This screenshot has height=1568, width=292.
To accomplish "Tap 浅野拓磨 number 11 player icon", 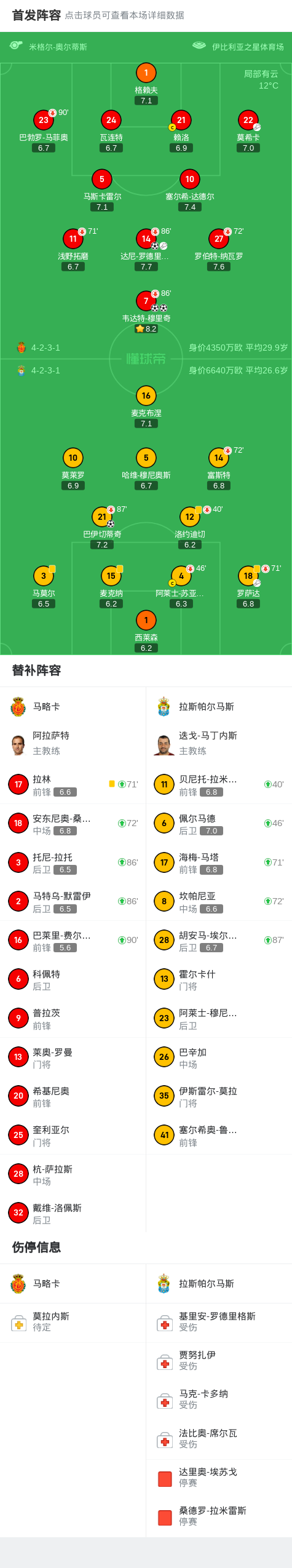I will (73, 239).
